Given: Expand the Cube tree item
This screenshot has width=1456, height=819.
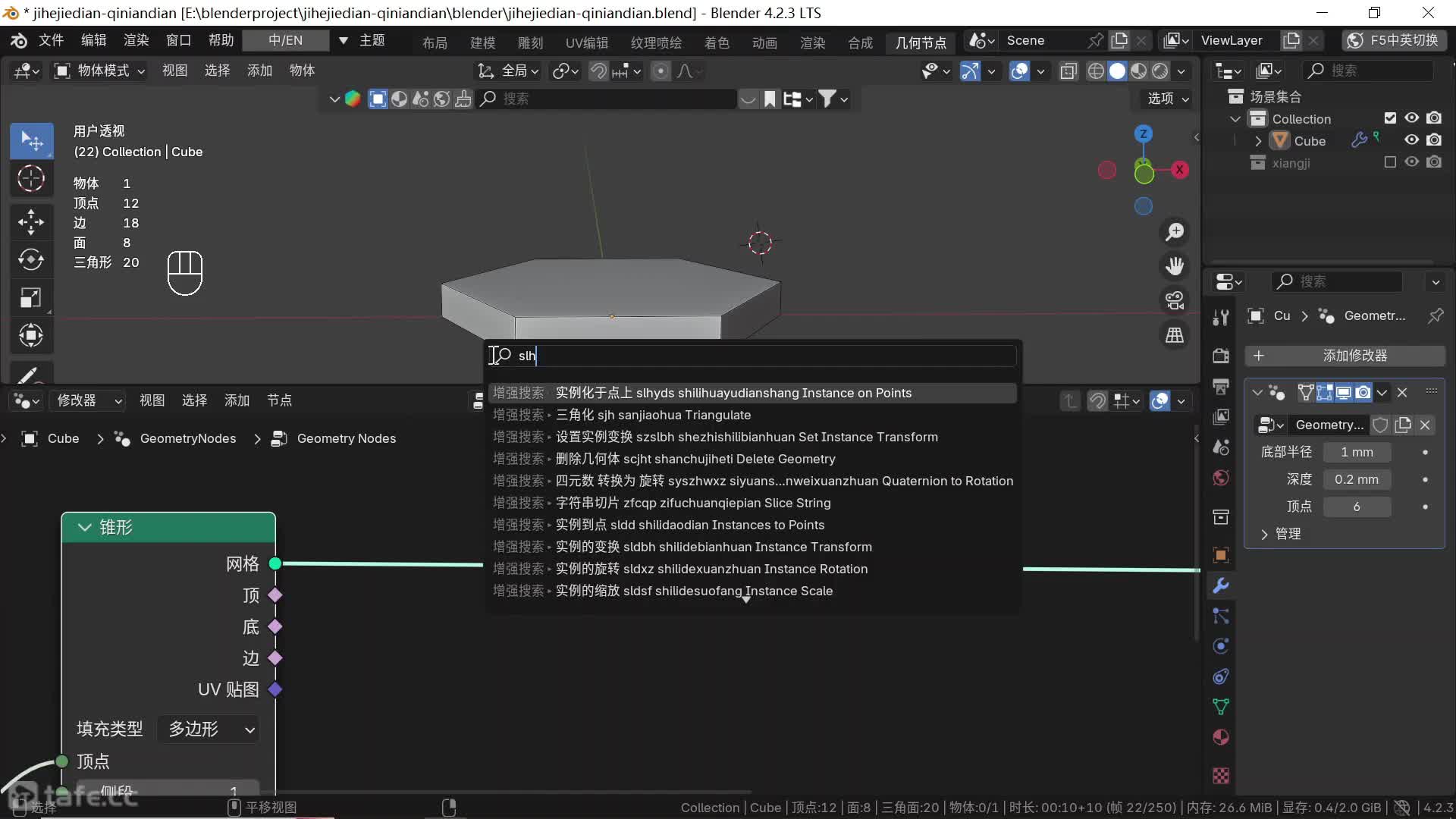Looking at the screenshot, I should (x=1258, y=141).
